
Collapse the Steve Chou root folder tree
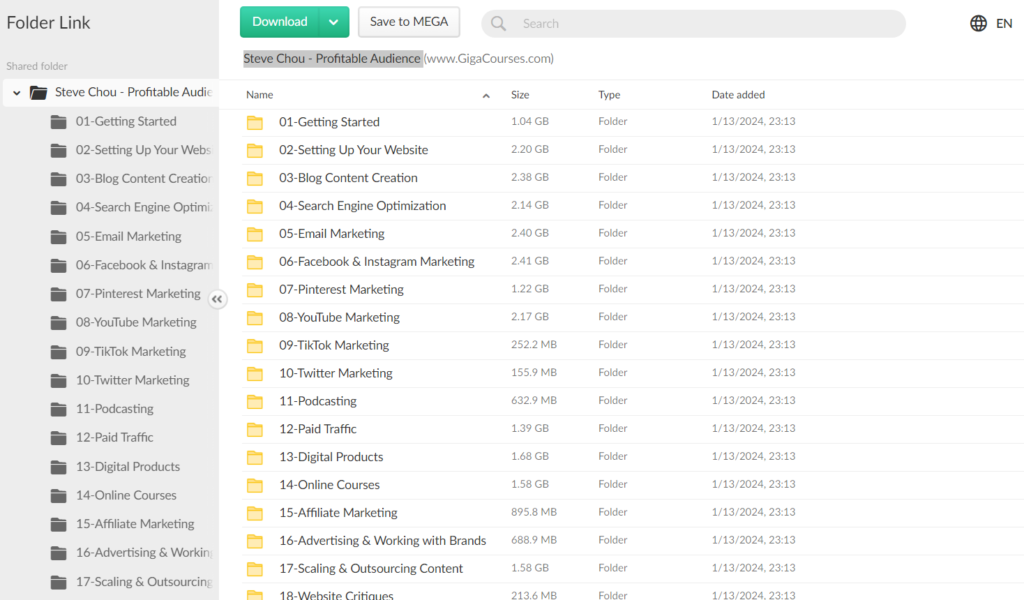point(17,93)
